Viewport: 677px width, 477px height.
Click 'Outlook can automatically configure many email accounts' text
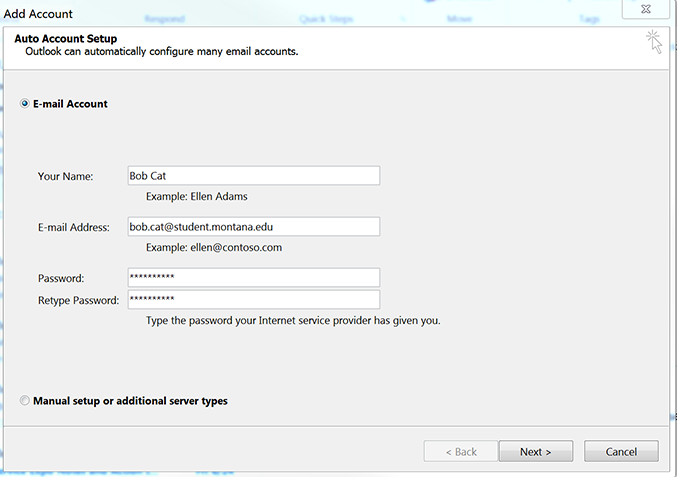pyautogui.click(x=162, y=51)
